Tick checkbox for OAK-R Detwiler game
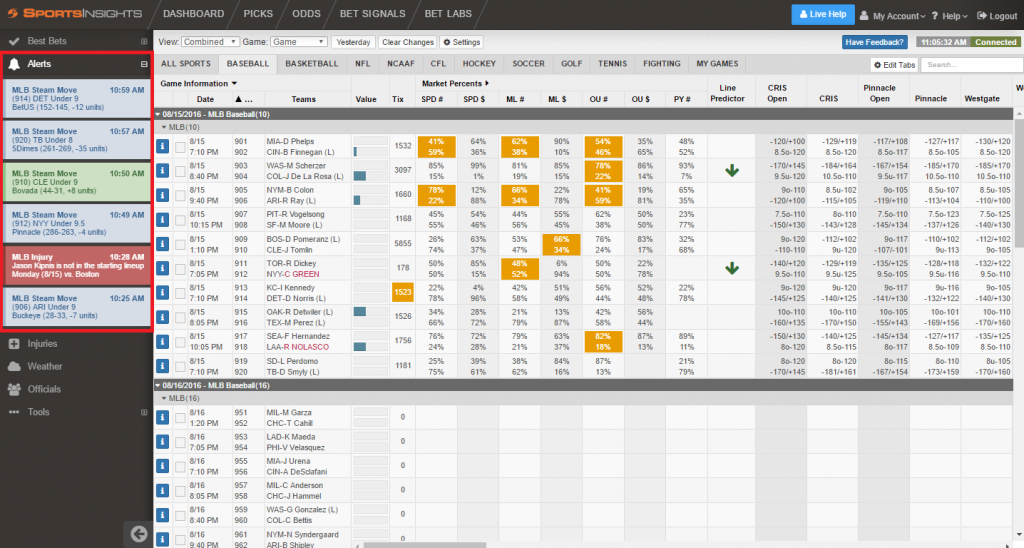Screen dimensions: 1024x548 tap(180, 317)
